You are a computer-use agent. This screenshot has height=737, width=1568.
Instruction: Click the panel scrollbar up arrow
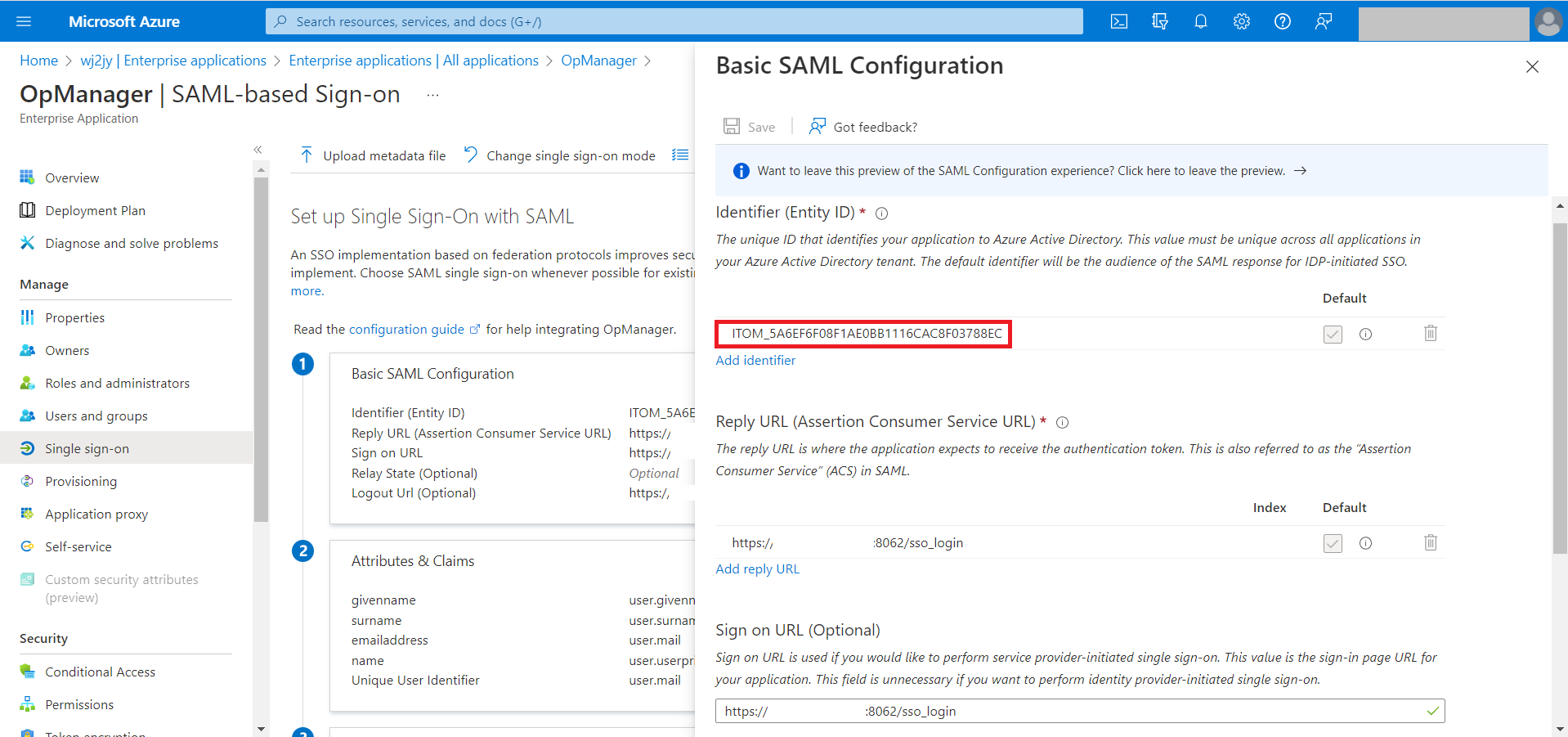pos(1560,206)
